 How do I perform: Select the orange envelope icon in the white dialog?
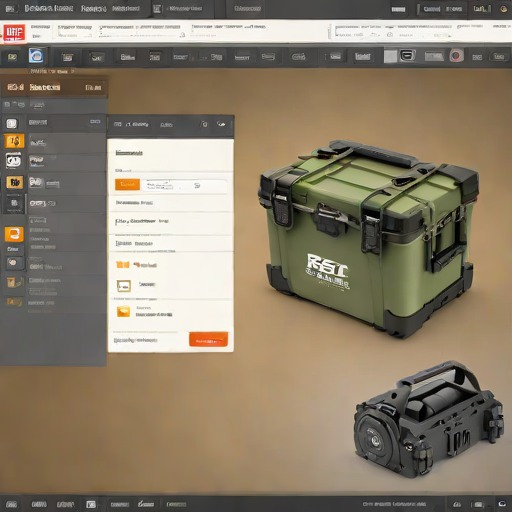pyautogui.click(x=123, y=311)
